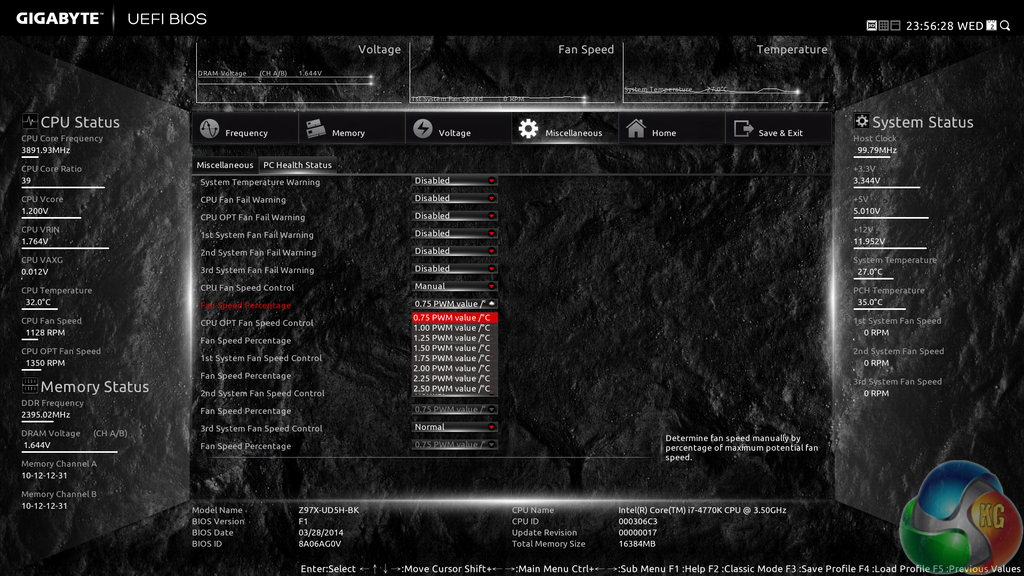1024x576 pixels.
Task: Click the CPU Fan Speed value 1128 RPM
Action: [45, 332]
